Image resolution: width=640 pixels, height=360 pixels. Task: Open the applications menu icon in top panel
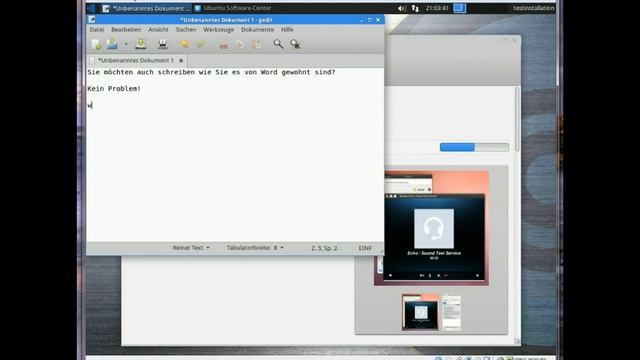point(91,8)
